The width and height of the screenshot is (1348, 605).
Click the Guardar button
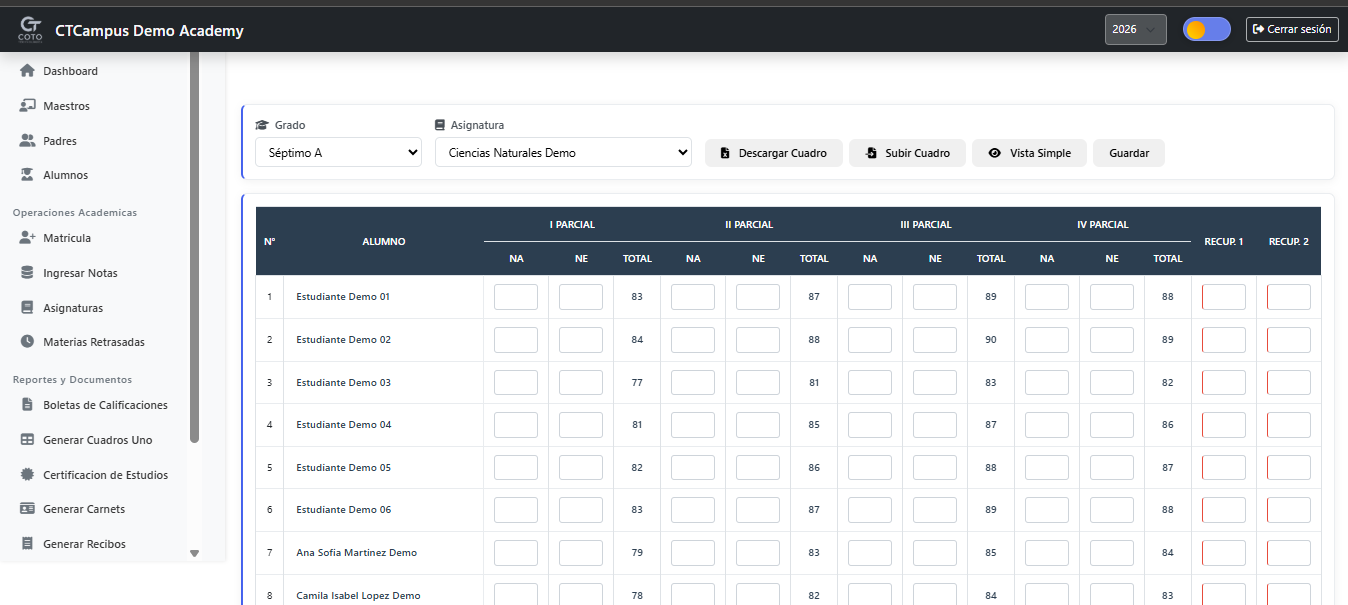point(1129,153)
